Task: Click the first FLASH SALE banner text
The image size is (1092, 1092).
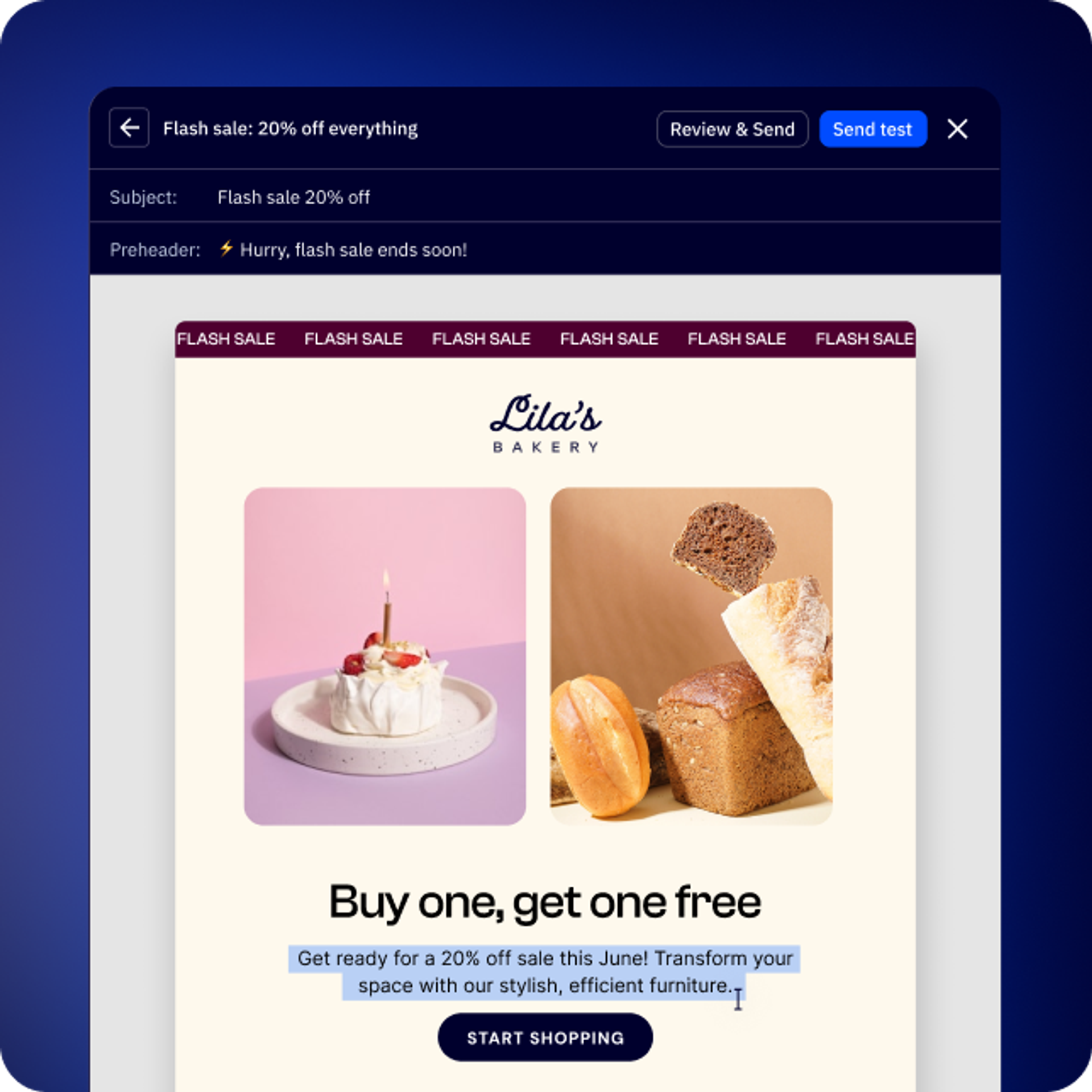Action: click(x=226, y=339)
